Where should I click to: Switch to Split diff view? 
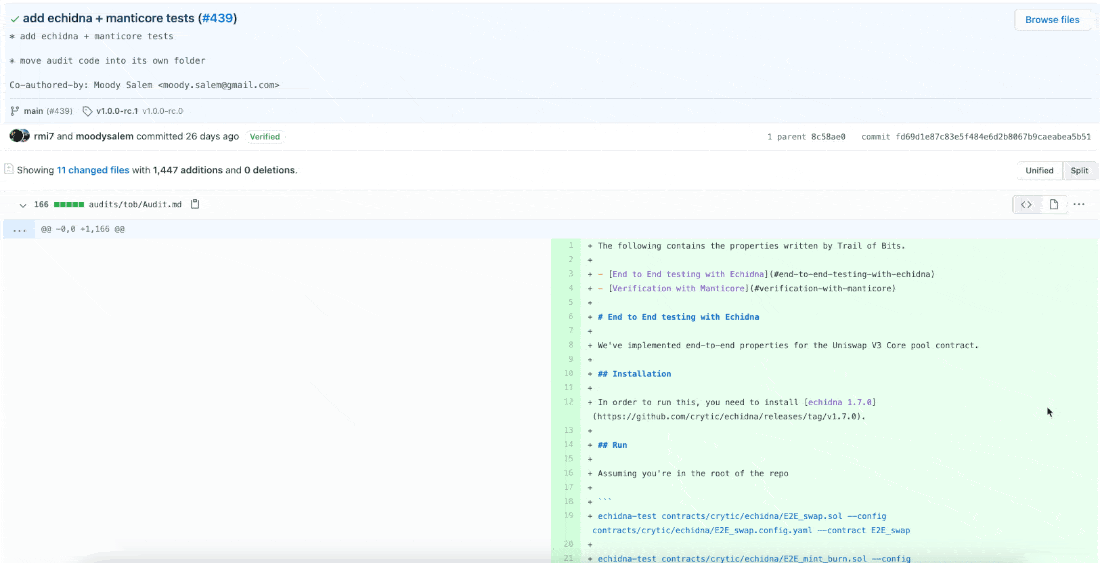tap(1080, 170)
